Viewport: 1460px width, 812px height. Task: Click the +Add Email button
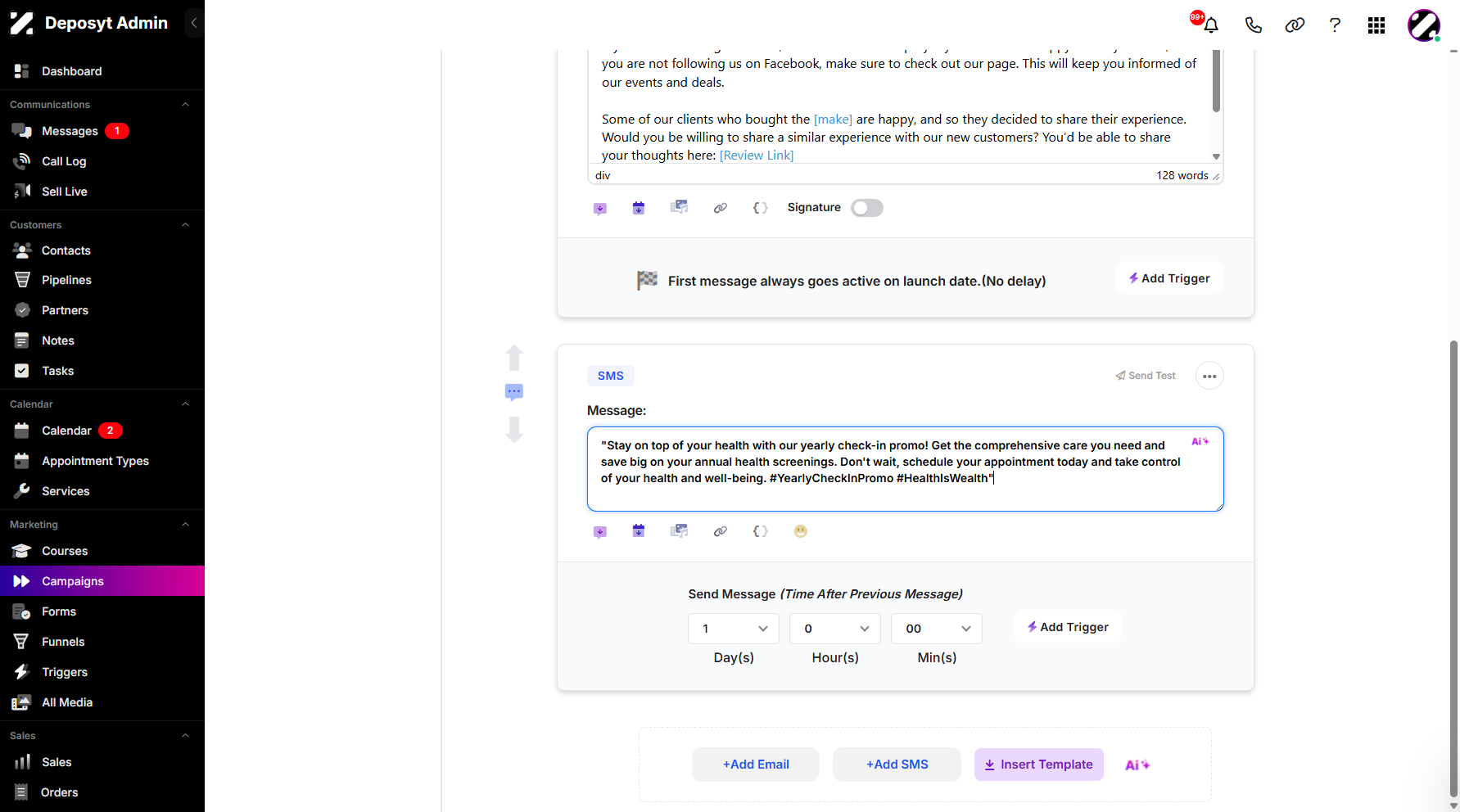756,765
